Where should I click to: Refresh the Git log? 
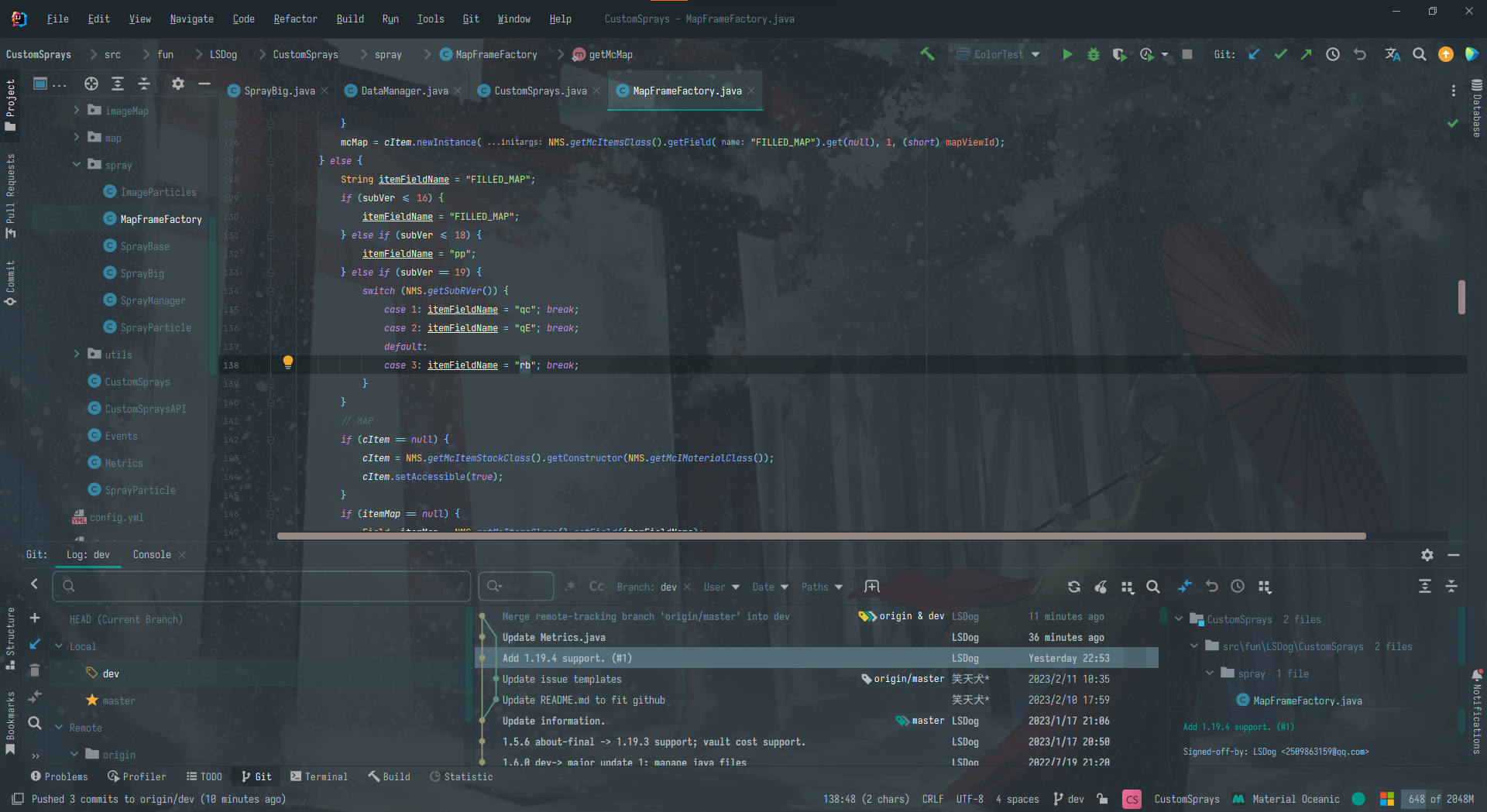click(1073, 587)
